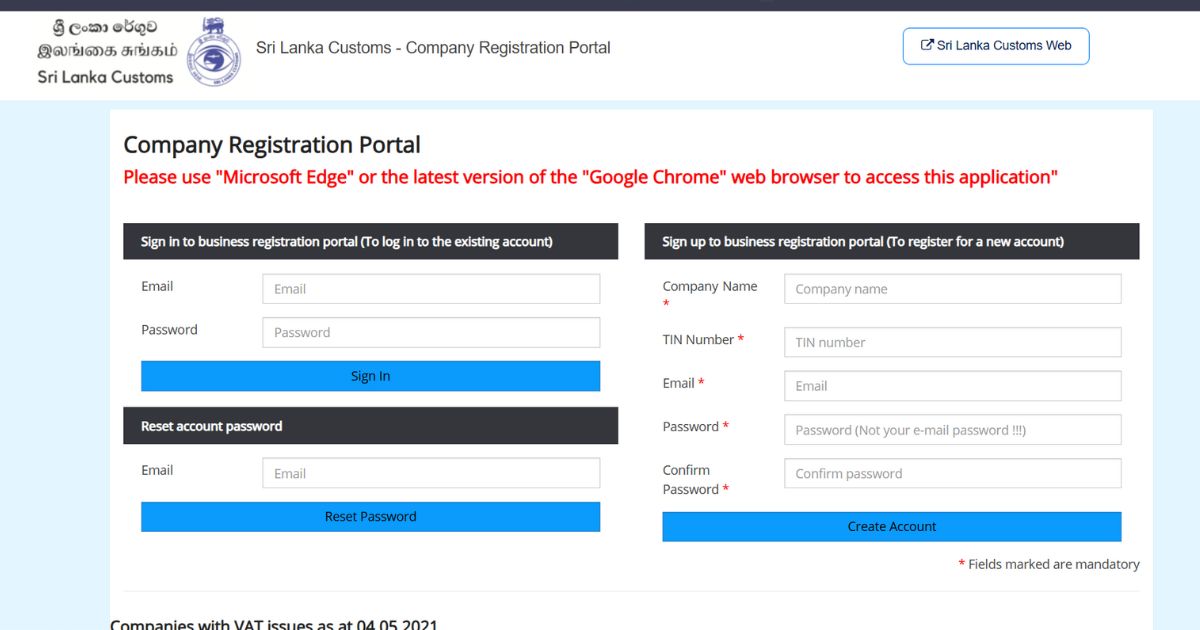Click the Reset account password section header

tap(212, 426)
